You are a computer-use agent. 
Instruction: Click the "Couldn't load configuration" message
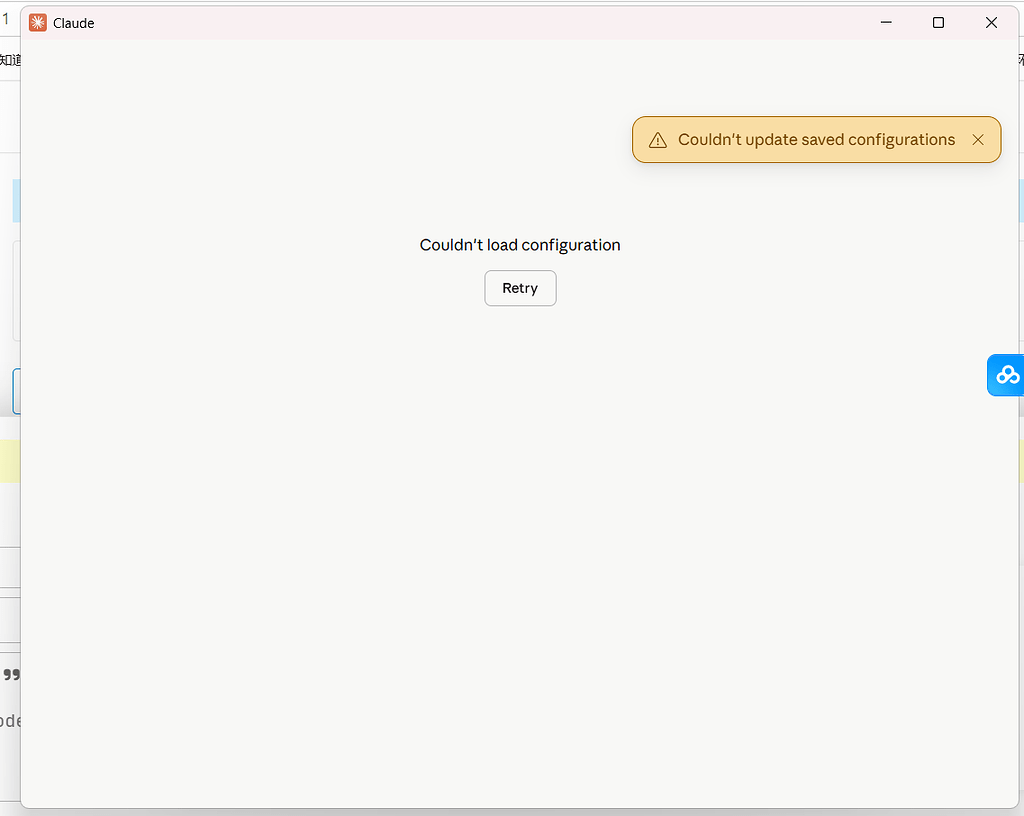click(520, 245)
